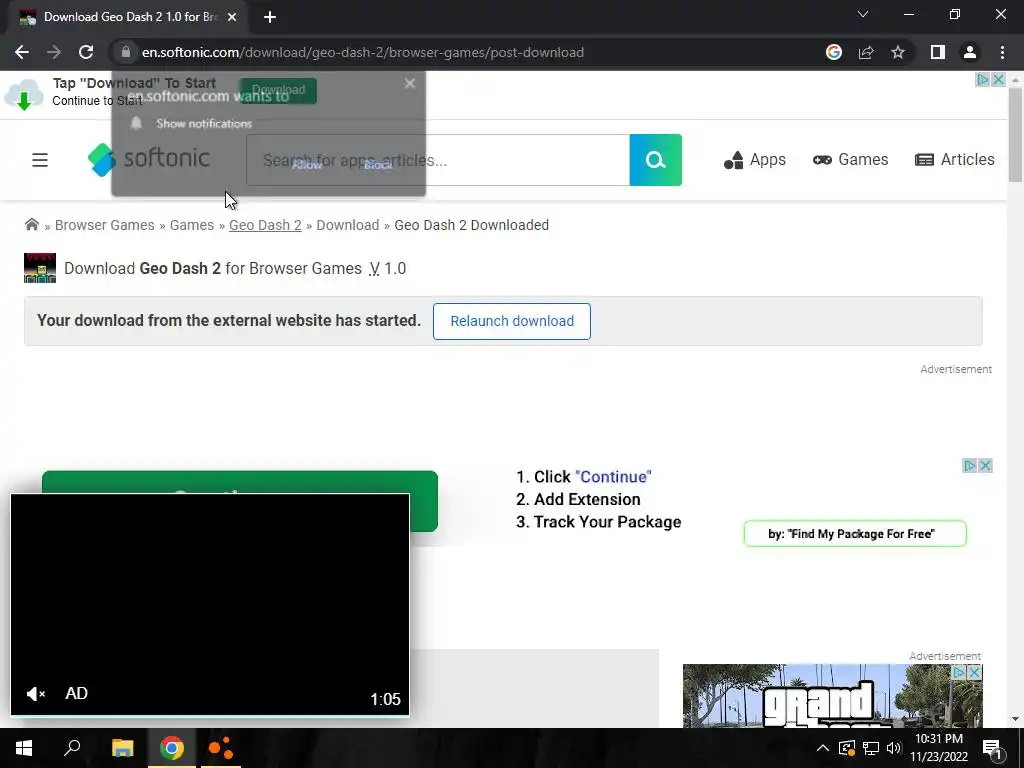Click the forward navigation arrow
The width and height of the screenshot is (1024, 768).
[54, 52]
